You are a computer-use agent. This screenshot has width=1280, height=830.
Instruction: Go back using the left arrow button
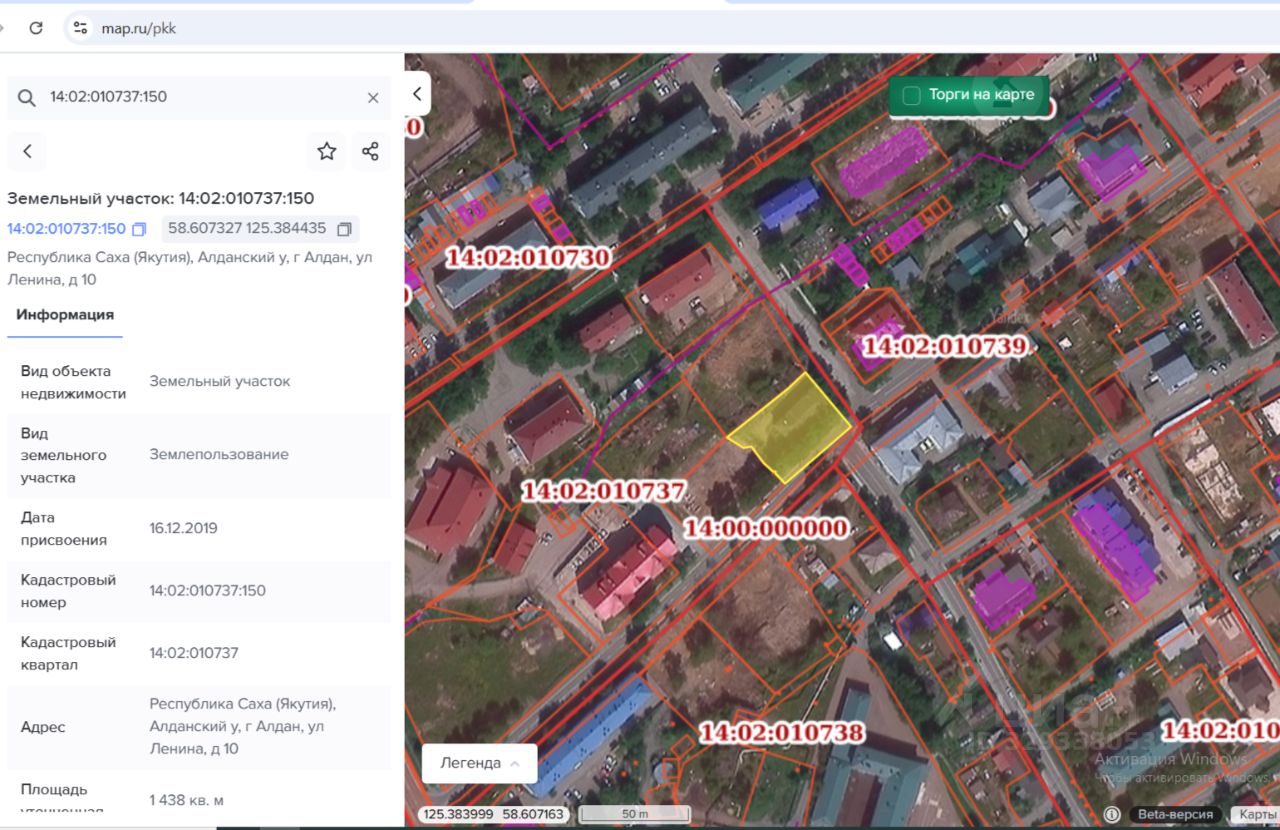coord(27,151)
